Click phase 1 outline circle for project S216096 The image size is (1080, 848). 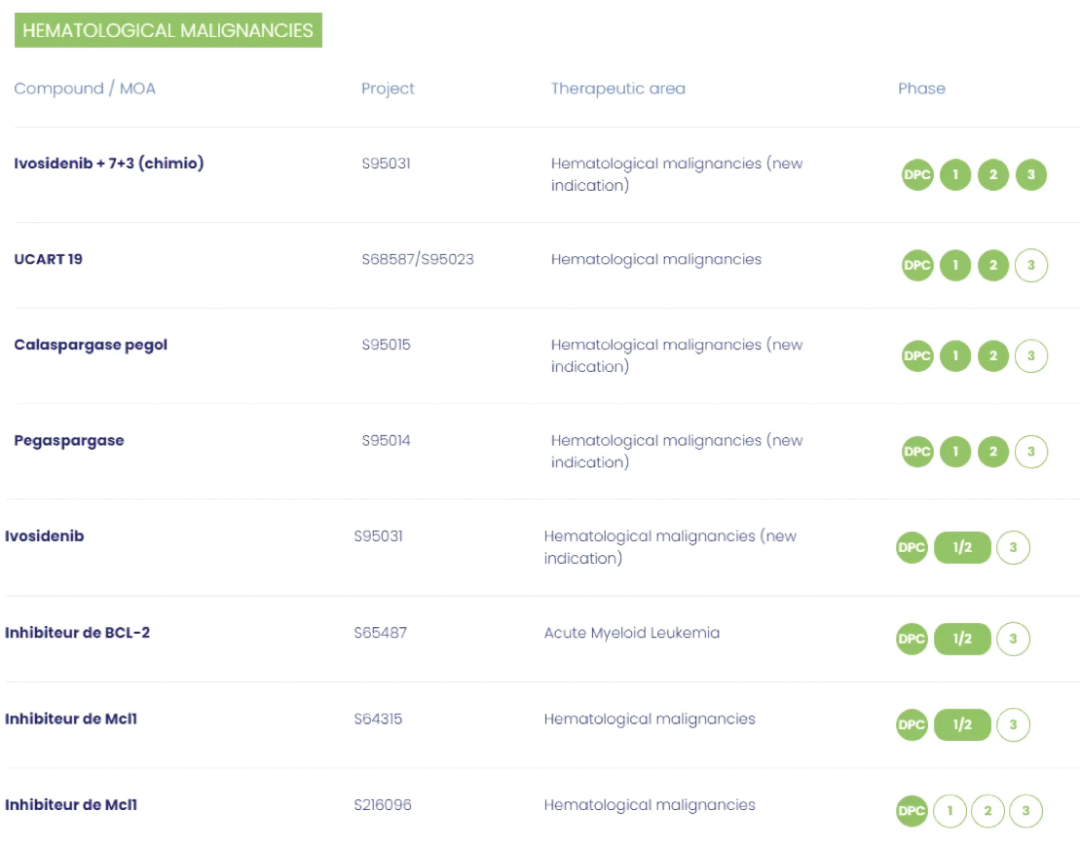coord(950,811)
